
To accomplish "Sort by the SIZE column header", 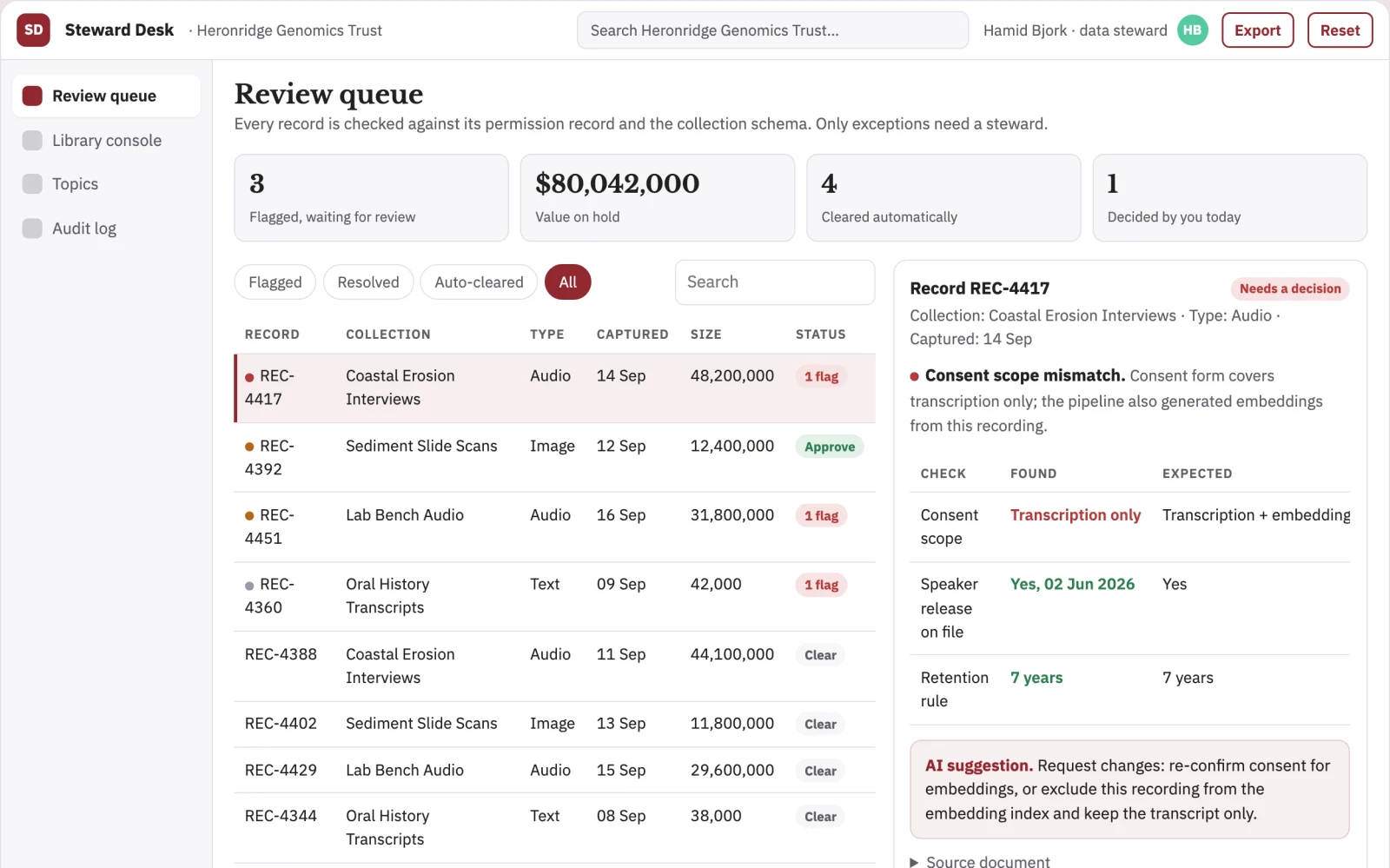I will pyautogui.click(x=705, y=335).
